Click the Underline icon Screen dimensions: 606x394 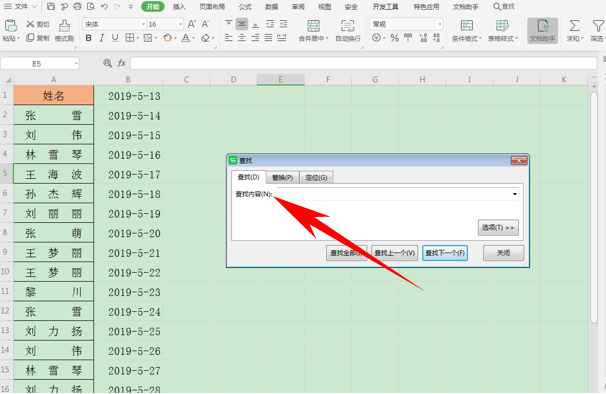point(115,38)
